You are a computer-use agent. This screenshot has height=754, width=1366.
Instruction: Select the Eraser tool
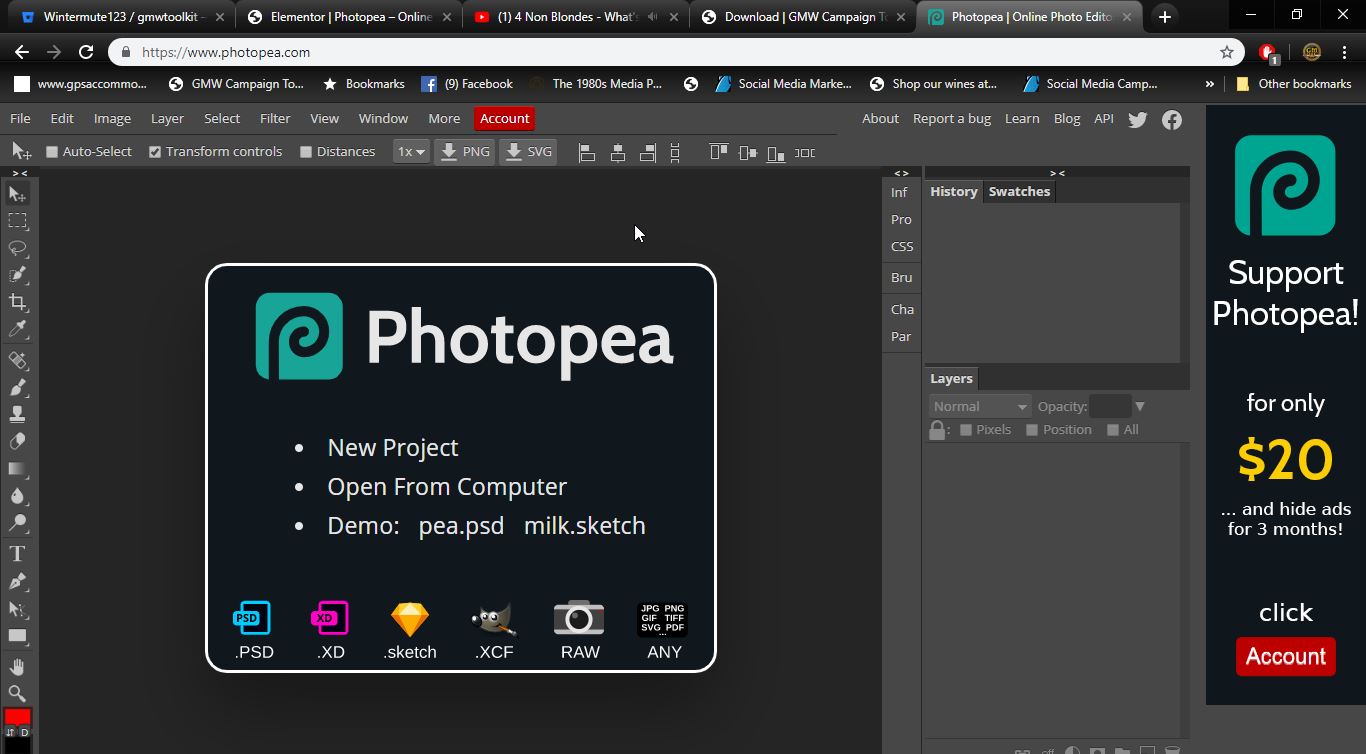[x=17, y=441]
